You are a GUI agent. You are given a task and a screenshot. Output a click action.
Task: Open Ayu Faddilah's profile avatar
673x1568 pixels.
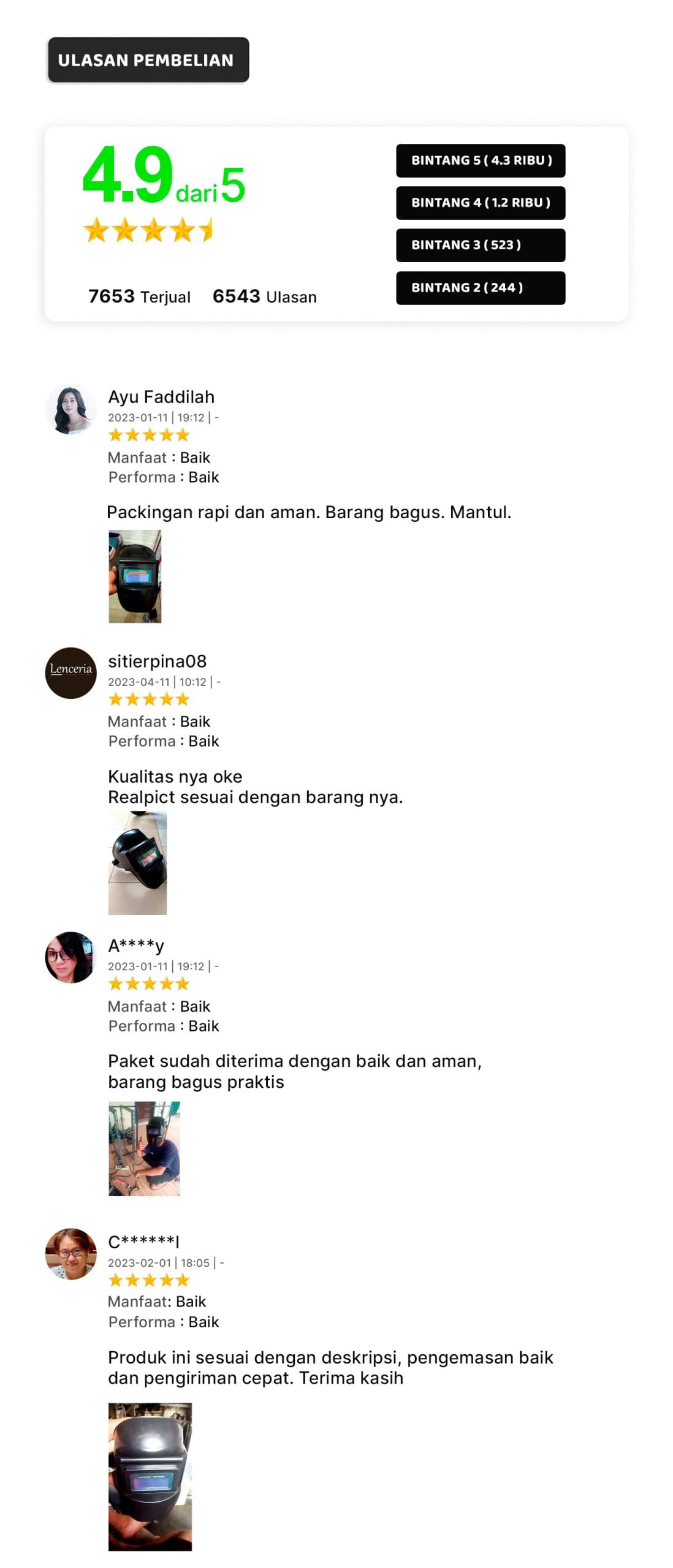pos(71,409)
